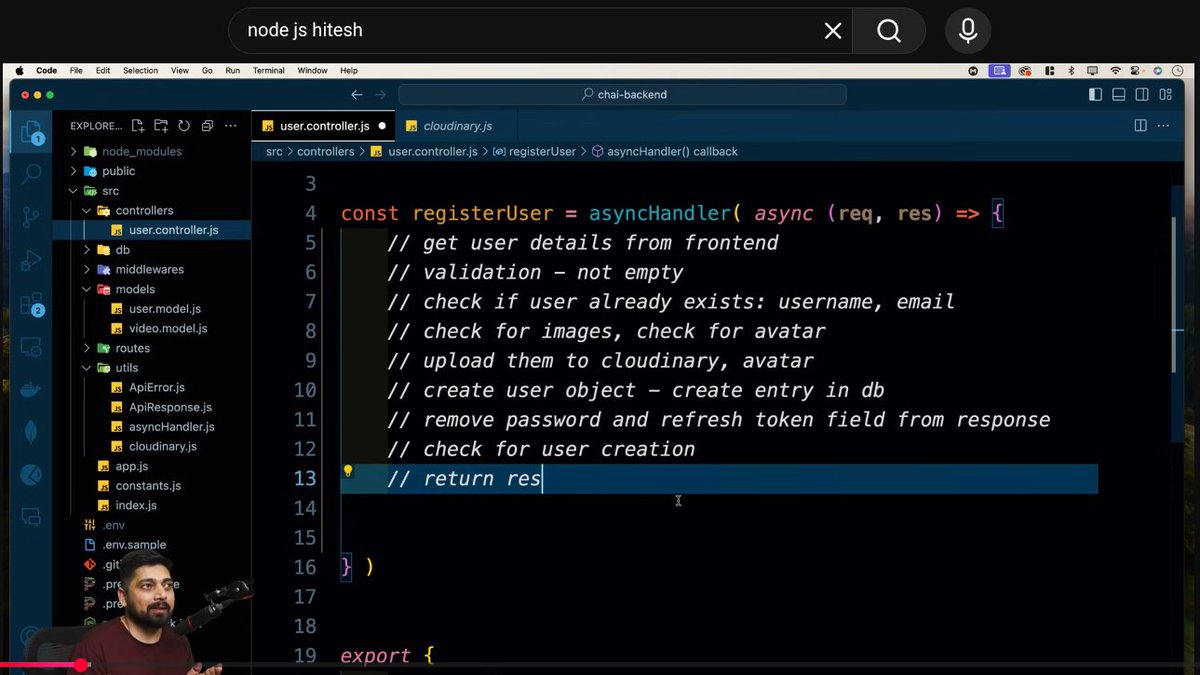
Task: Open the Remote Explorer view
Action: click(x=32, y=347)
